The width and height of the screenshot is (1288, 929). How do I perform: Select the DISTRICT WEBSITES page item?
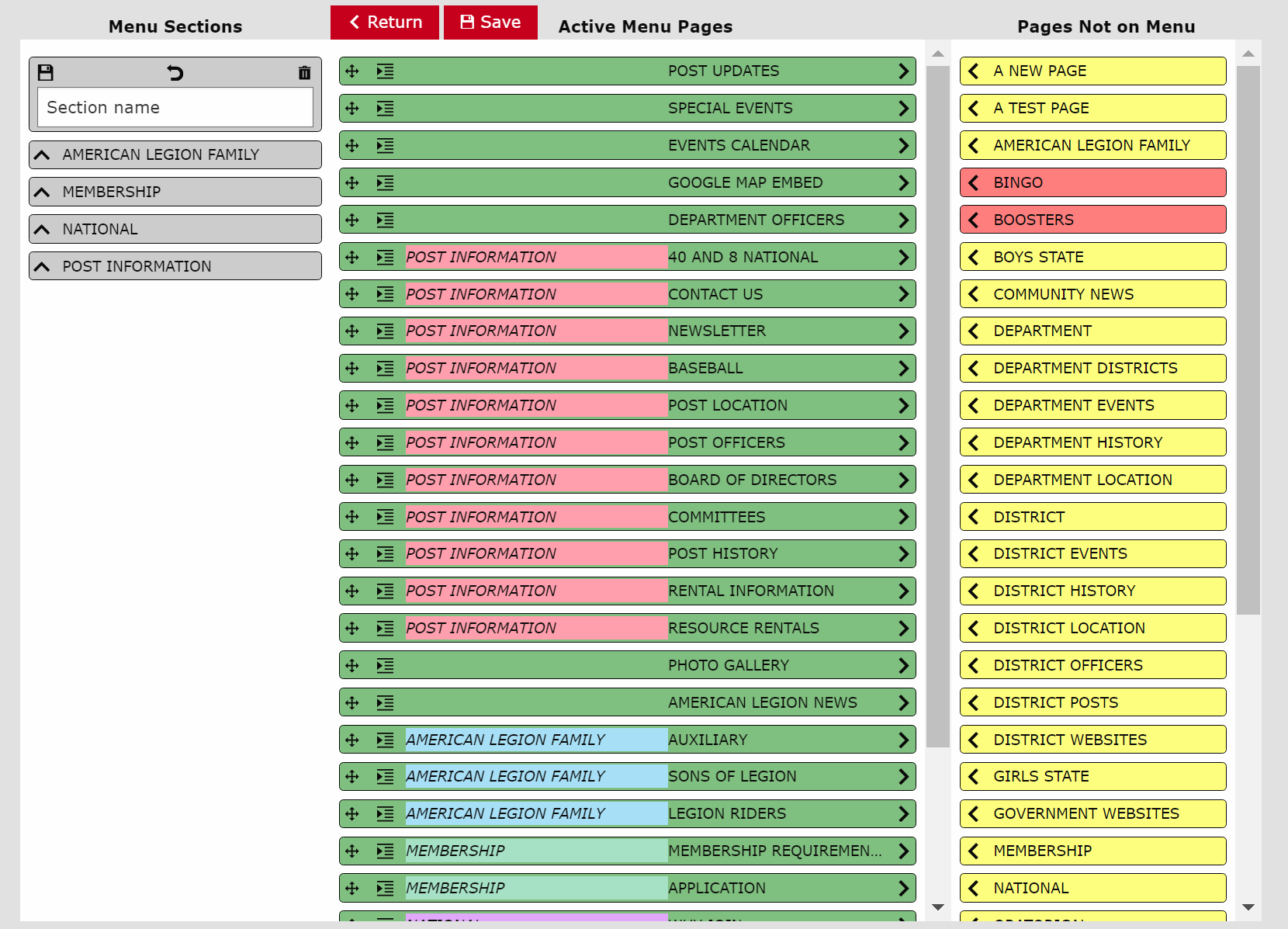pos(1093,740)
